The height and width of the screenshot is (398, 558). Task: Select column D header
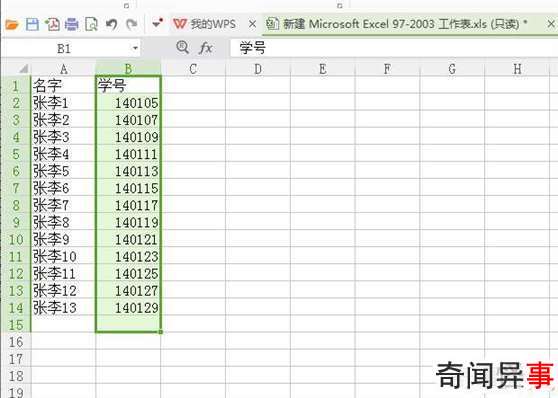(x=258, y=69)
